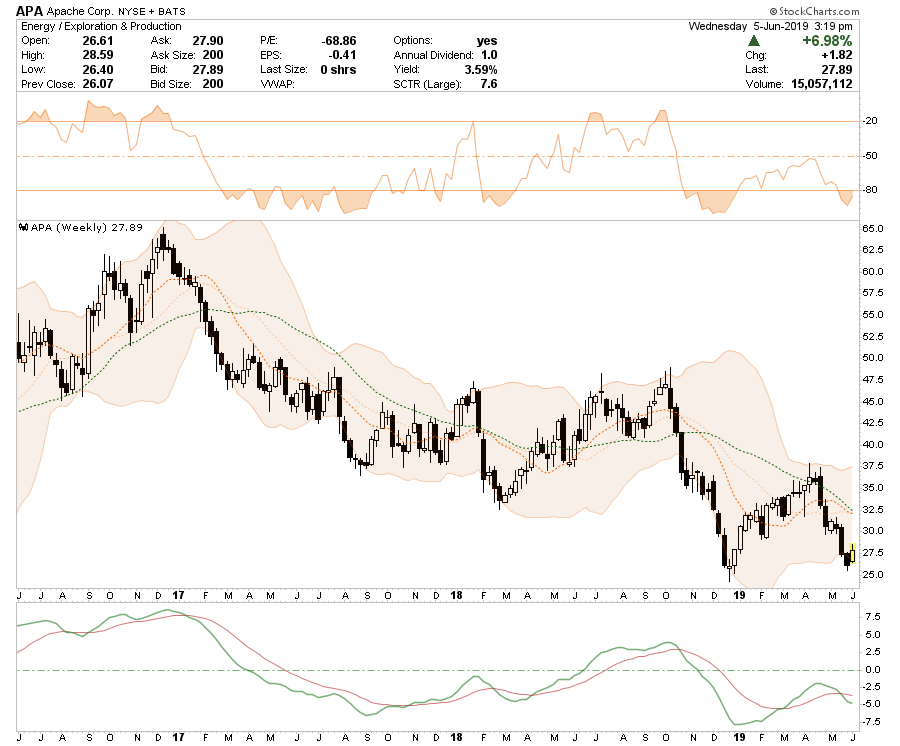Click the Volume value 15,057,112
The height and width of the screenshot is (746, 900).
tap(822, 84)
